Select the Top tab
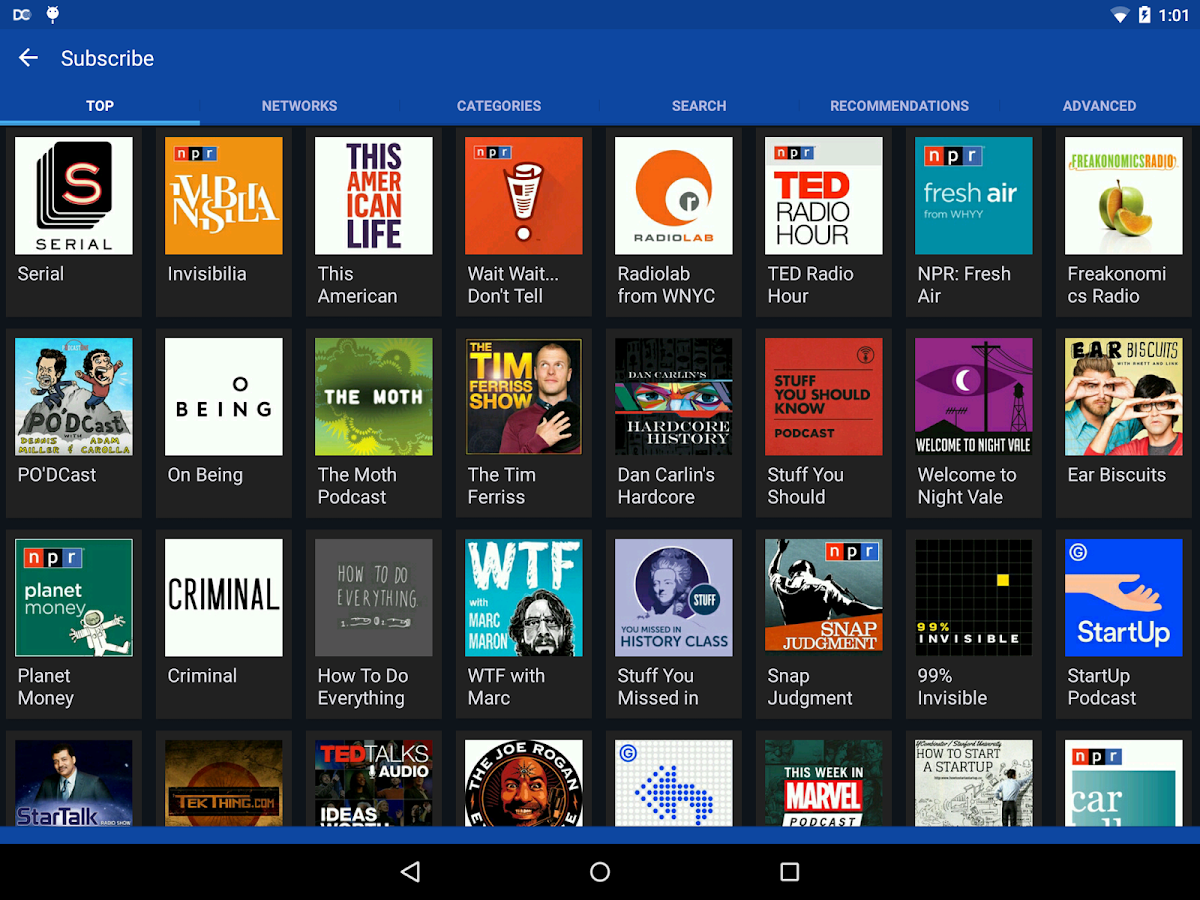The width and height of the screenshot is (1200, 900). coord(100,106)
